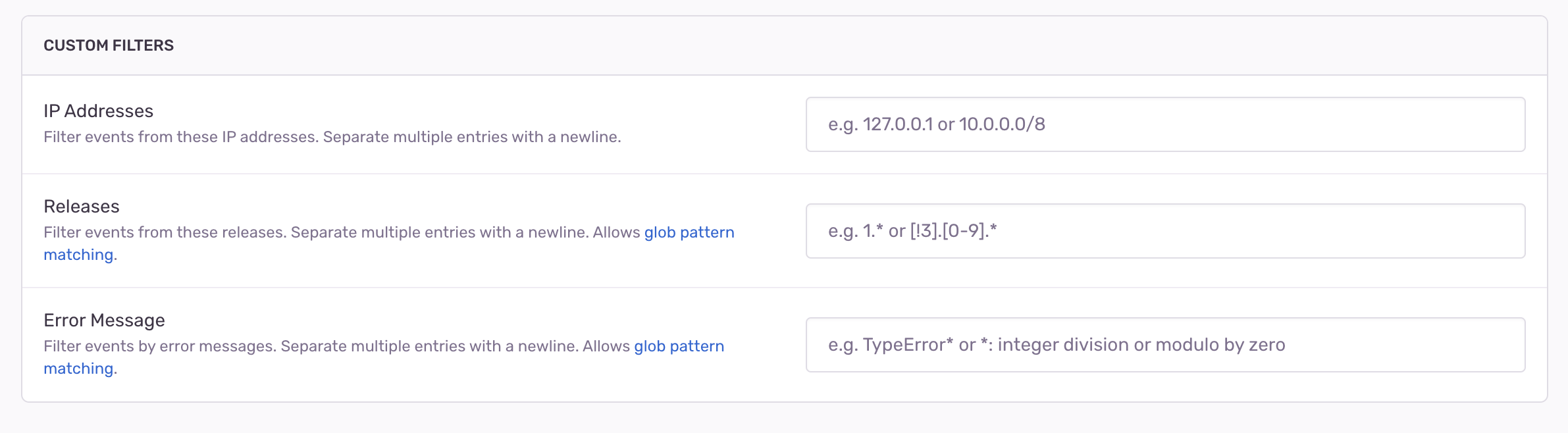Image resolution: width=1568 pixels, height=433 pixels.
Task: Select the Error Message field label
Action: coord(104,320)
